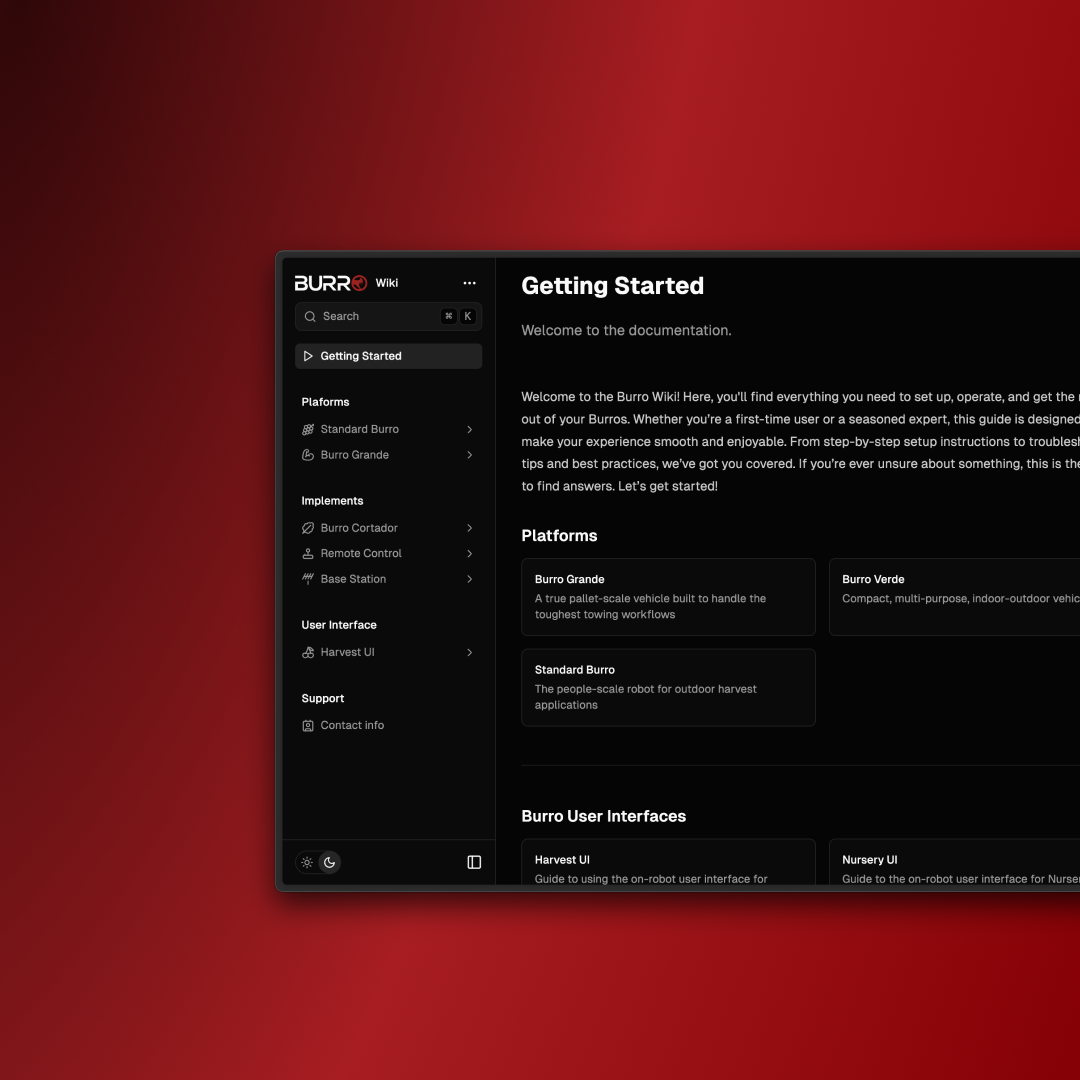Open the Nursery UI interface card

[x=955, y=862]
